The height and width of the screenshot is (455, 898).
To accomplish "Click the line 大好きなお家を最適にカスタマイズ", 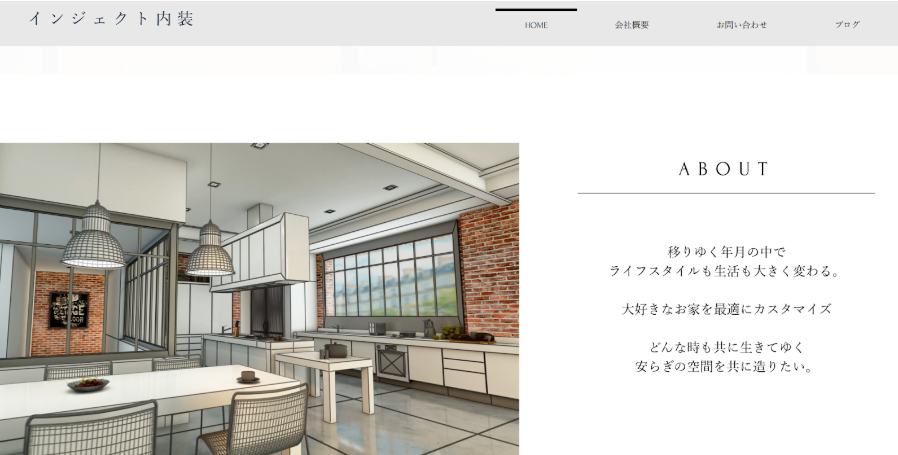I will (x=726, y=309).
